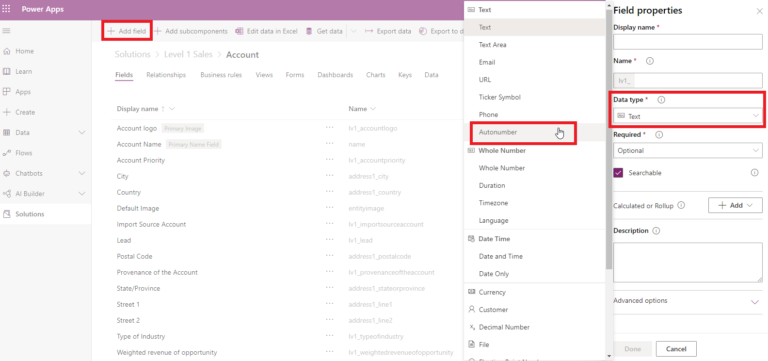Toggle the Searchable checkbox
This screenshot has width=768, height=361.
click(x=618, y=172)
